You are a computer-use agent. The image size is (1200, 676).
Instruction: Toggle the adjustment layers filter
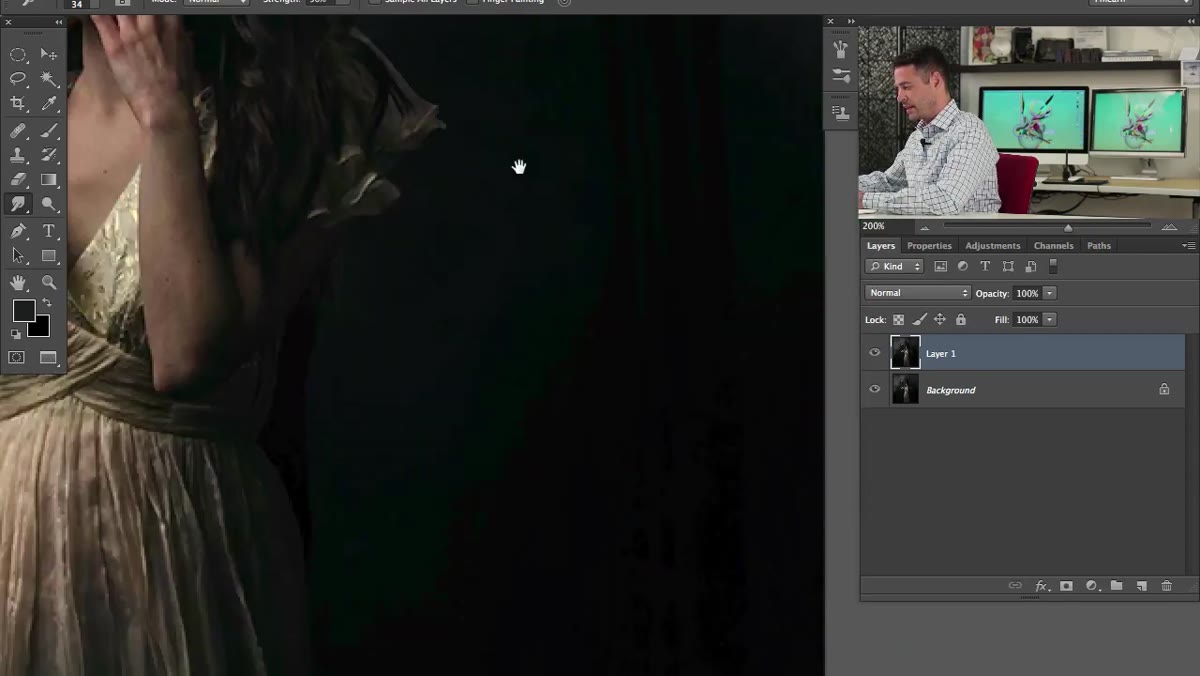pyautogui.click(x=963, y=267)
